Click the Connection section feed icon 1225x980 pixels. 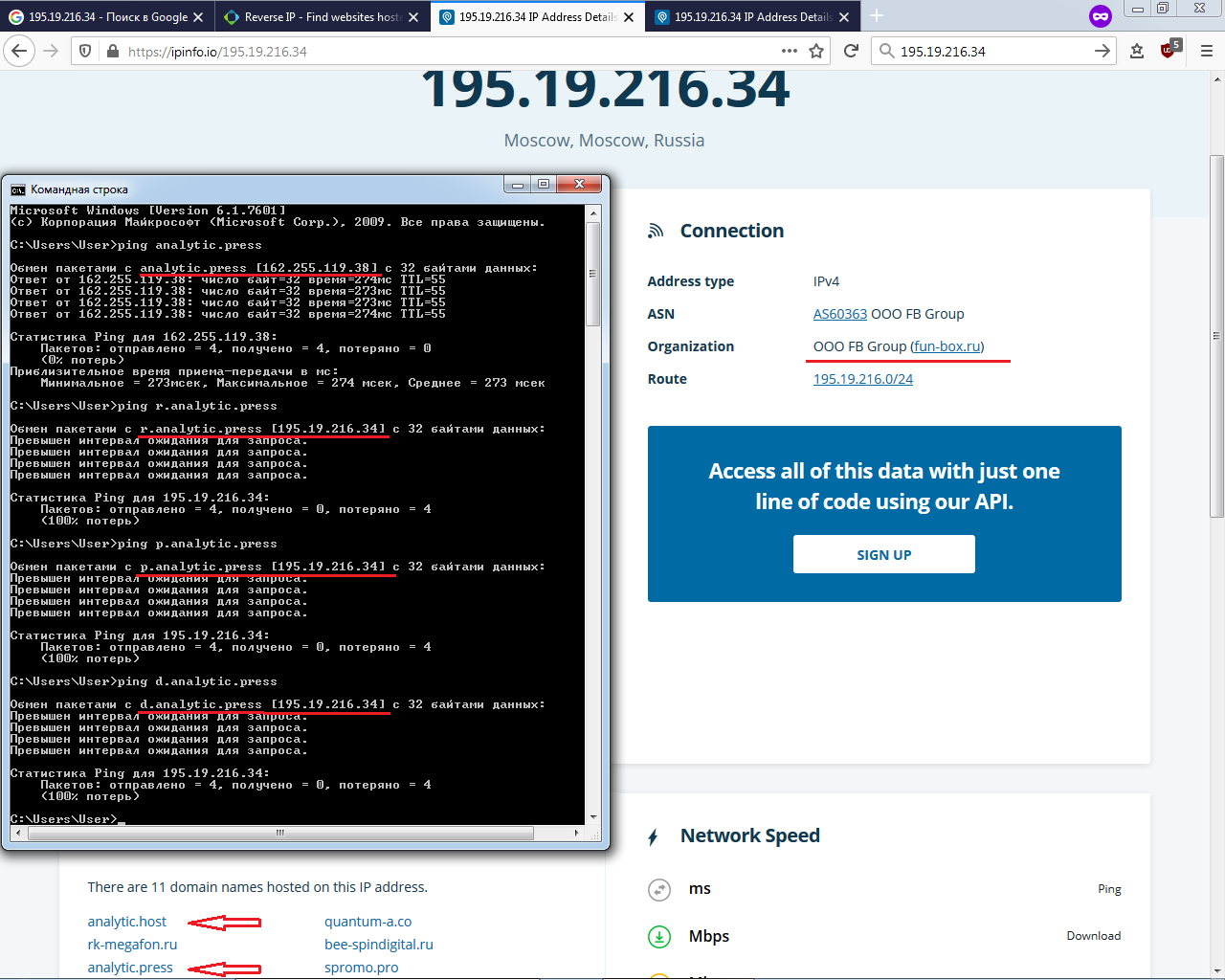tap(656, 231)
